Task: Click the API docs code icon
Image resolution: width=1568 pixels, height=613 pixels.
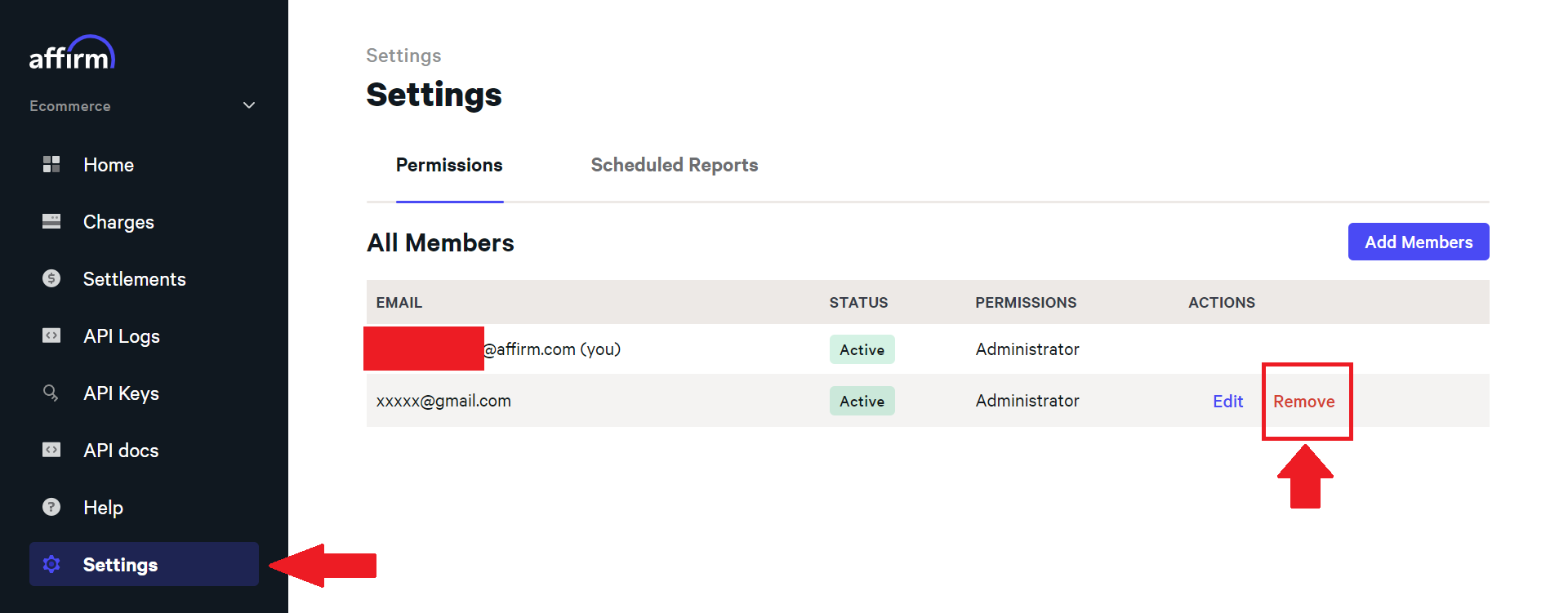Action: [x=51, y=450]
